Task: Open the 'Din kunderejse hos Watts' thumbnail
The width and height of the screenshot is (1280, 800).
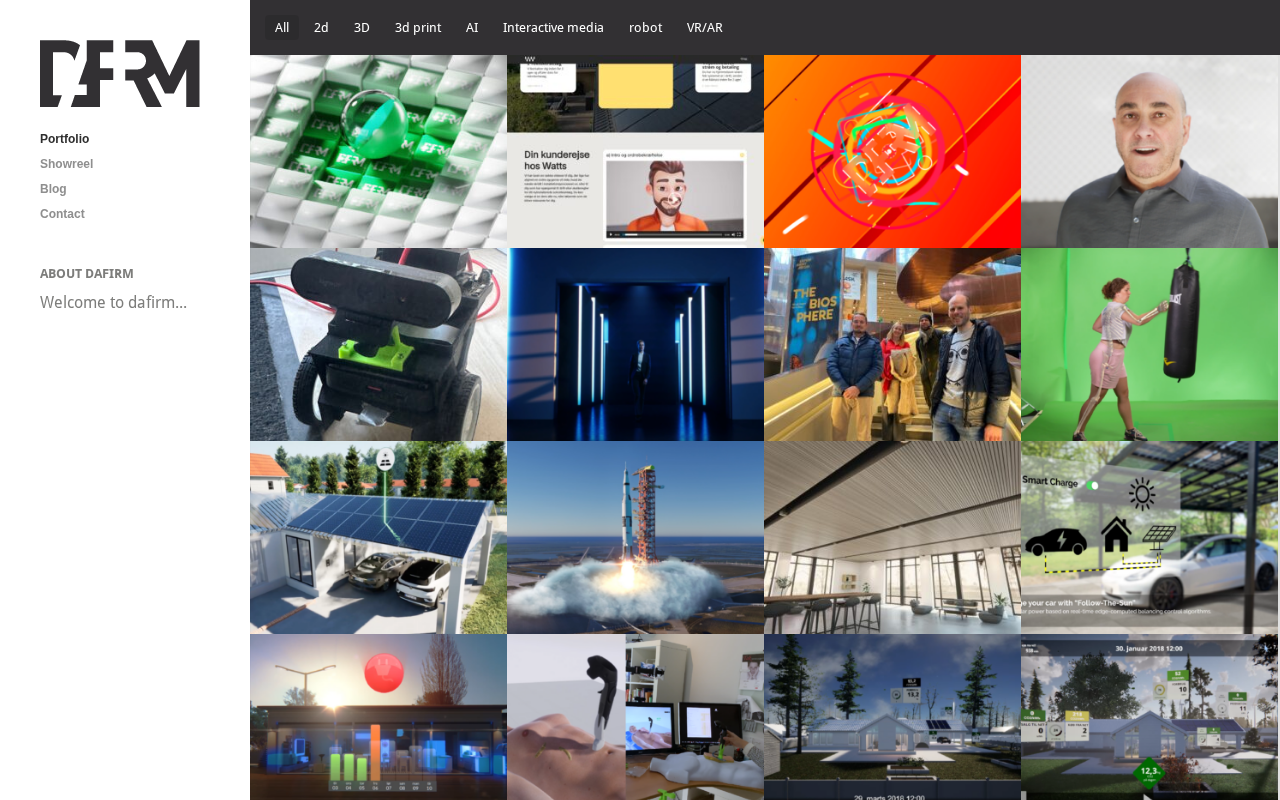Action: 635,151
